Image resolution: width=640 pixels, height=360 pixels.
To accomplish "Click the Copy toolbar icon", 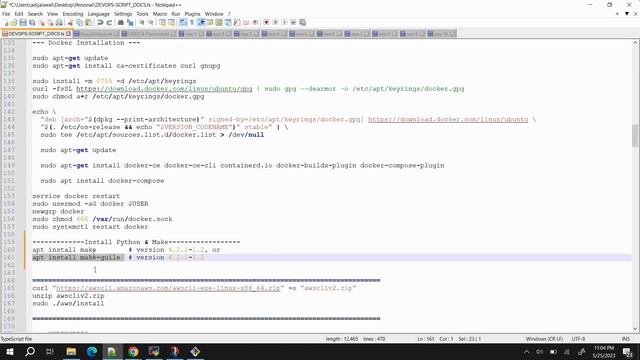I will (x=80, y=22).
